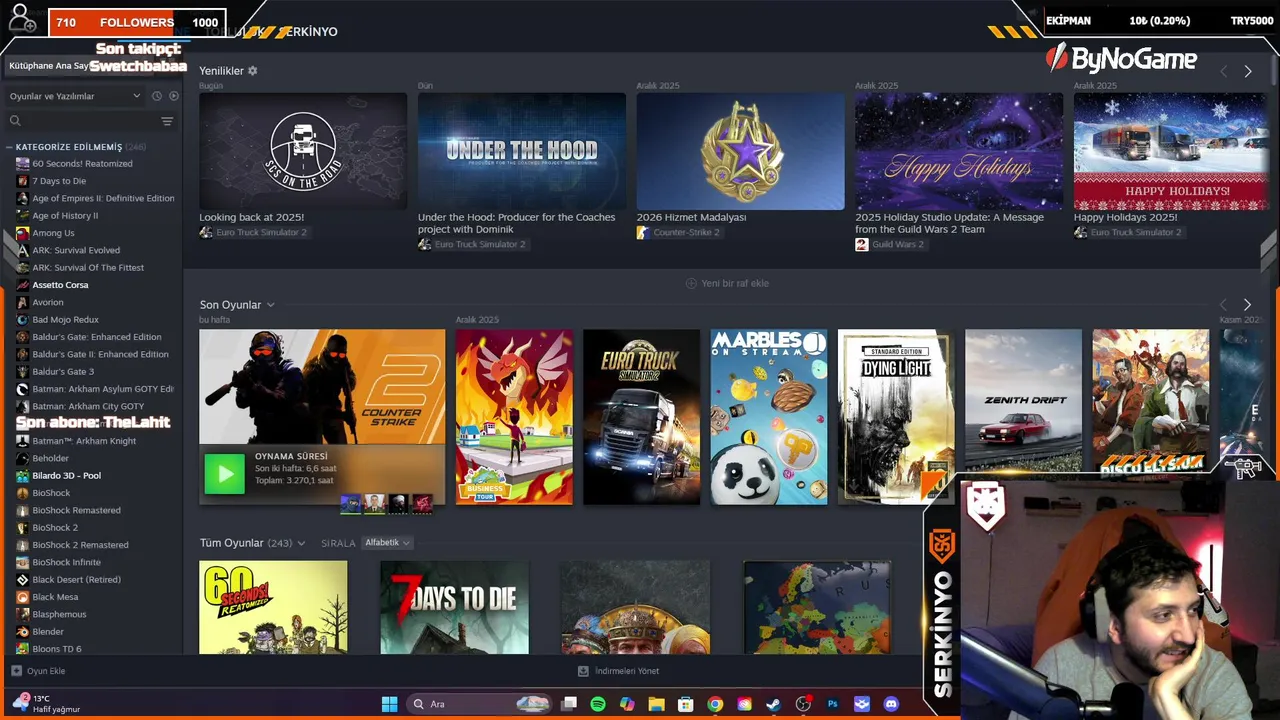The height and width of the screenshot is (720, 1280).
Task: Open Spotify from taskbar
Action: click(x=598, y=704)
